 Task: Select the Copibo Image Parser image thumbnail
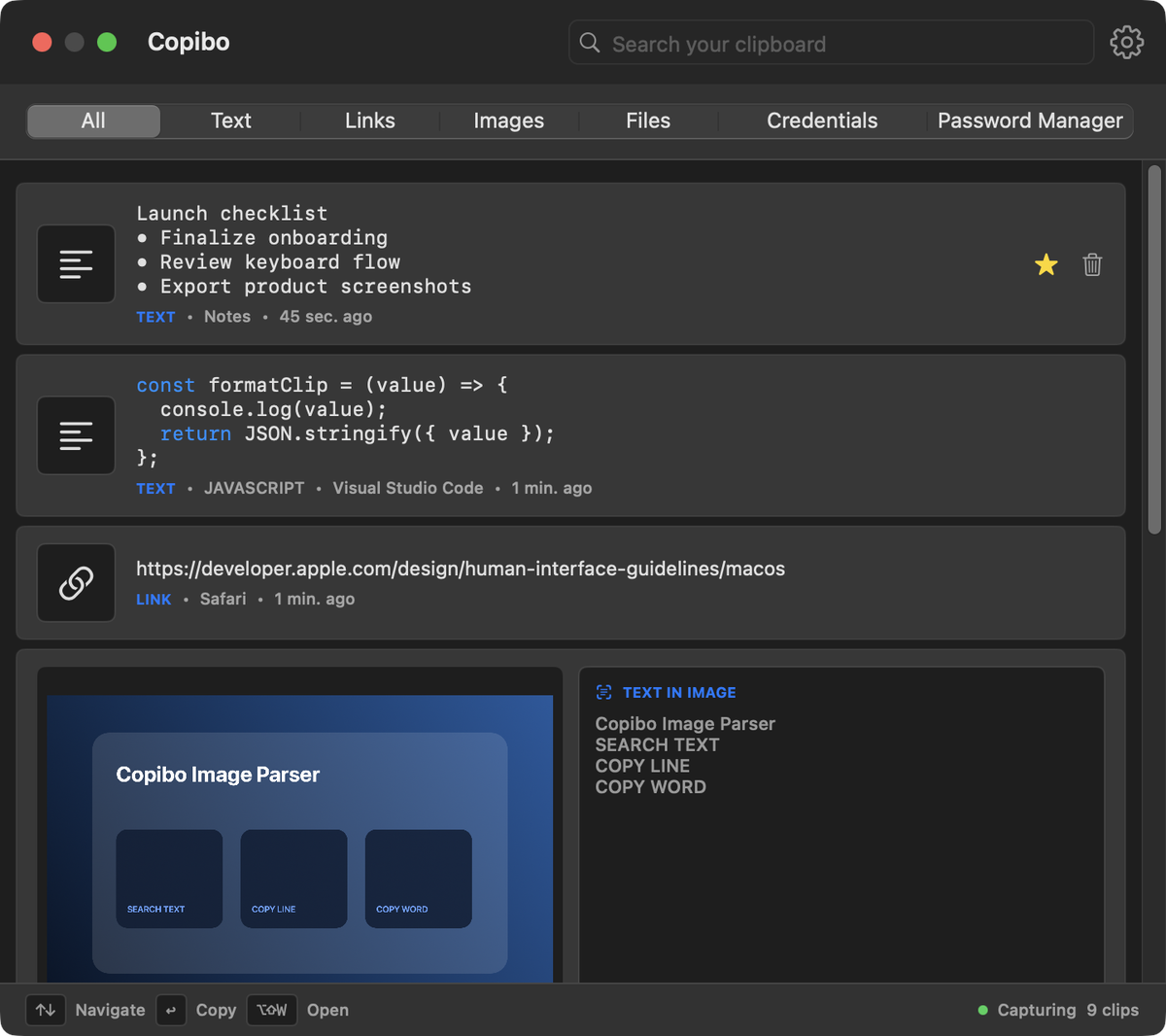tap(299, 826)
